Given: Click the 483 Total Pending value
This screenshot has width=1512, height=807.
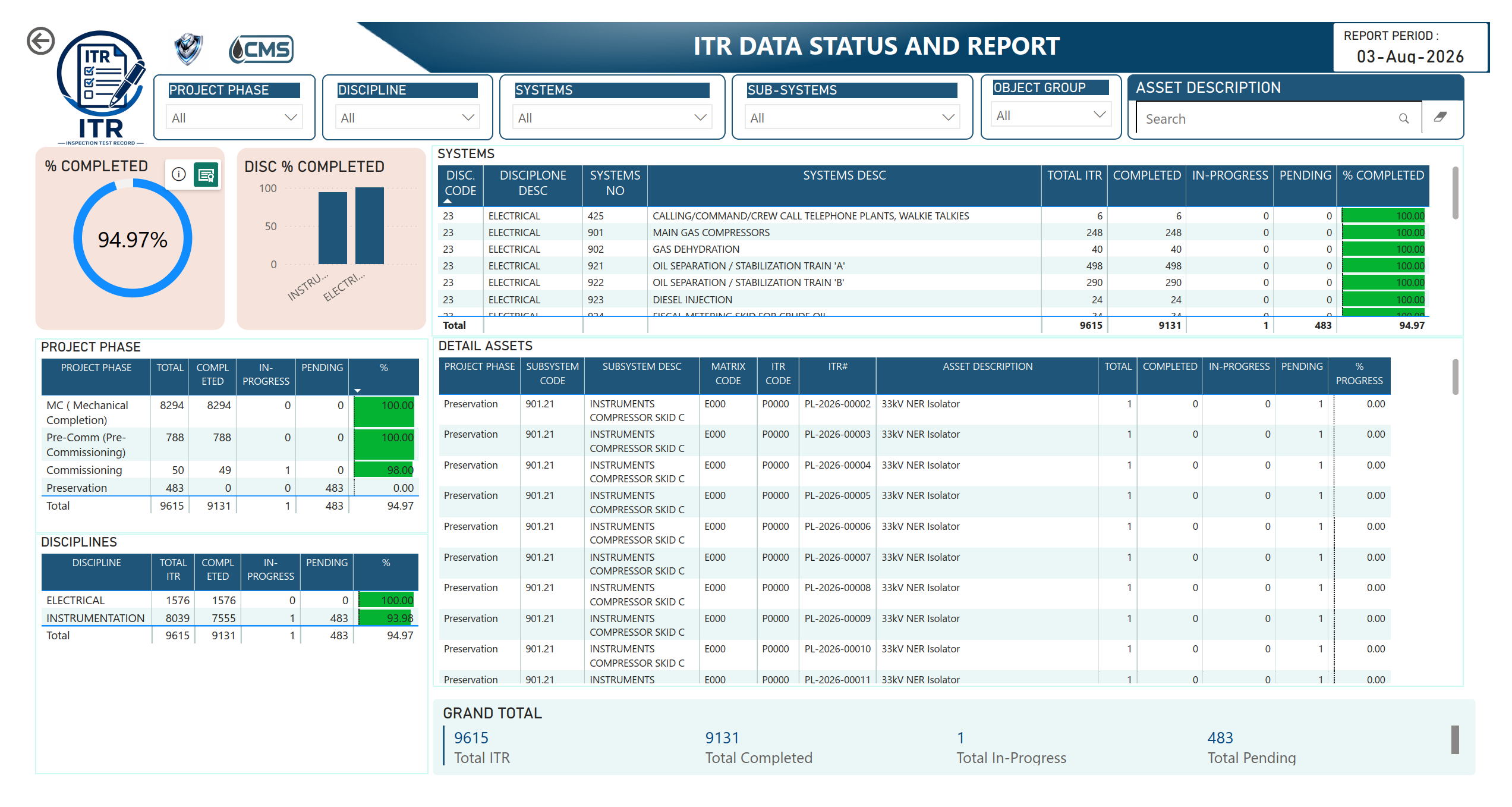Looking at the screenshot, I should (x=1220, y=738).
